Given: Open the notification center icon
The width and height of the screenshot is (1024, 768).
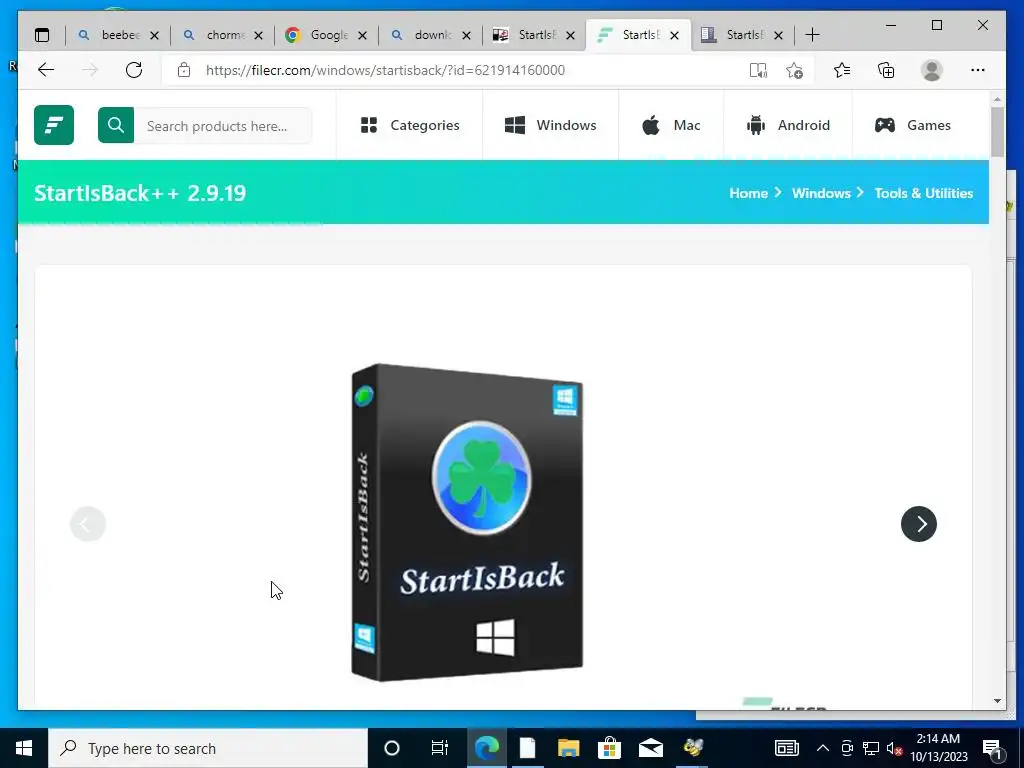Looking at the screenshot, I should pos(992,748).
